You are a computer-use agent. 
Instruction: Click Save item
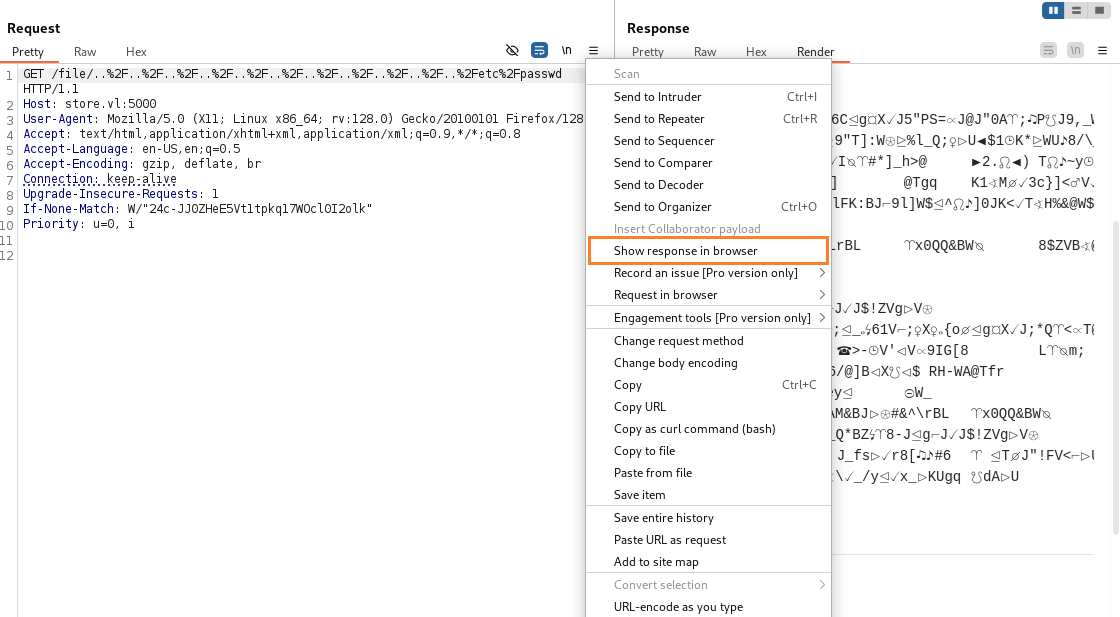[x=708, y=495]
